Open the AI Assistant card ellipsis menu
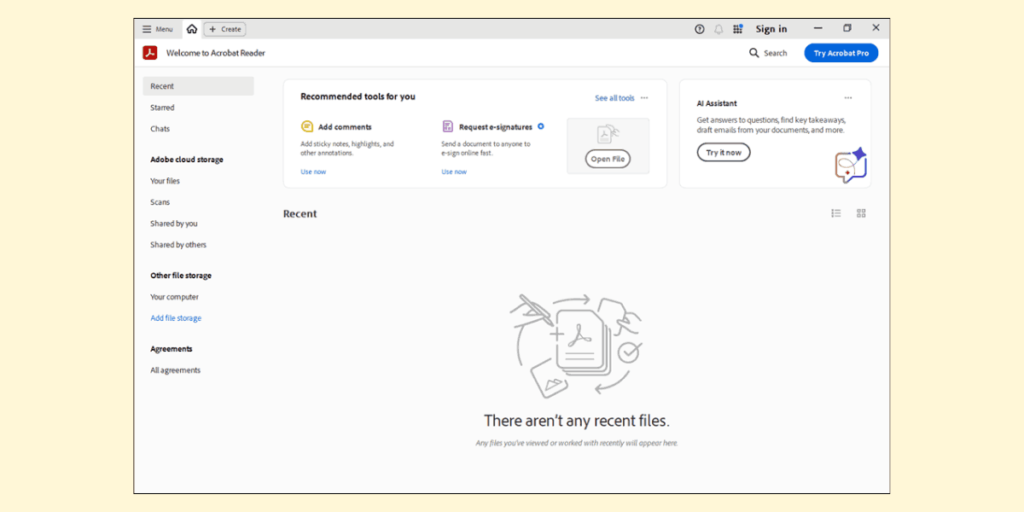The image size is (1024, 512). [848, 98]
